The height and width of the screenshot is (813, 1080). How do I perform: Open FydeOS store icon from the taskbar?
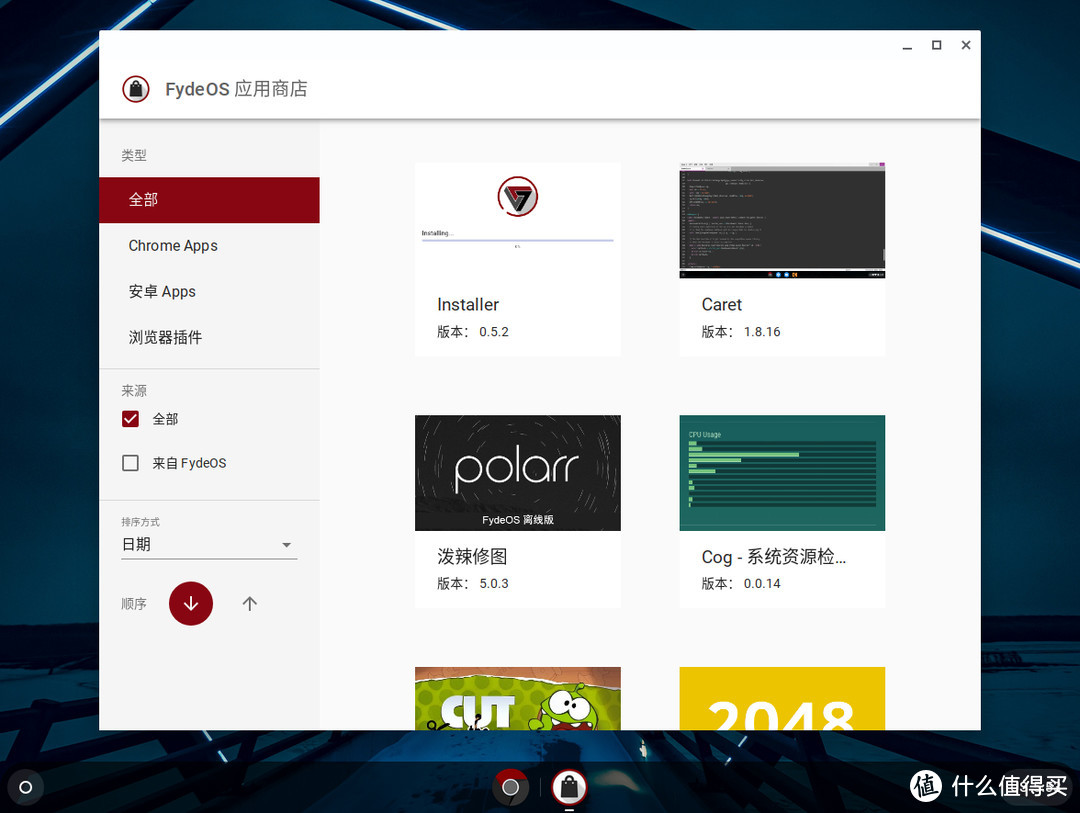(570, 788)
